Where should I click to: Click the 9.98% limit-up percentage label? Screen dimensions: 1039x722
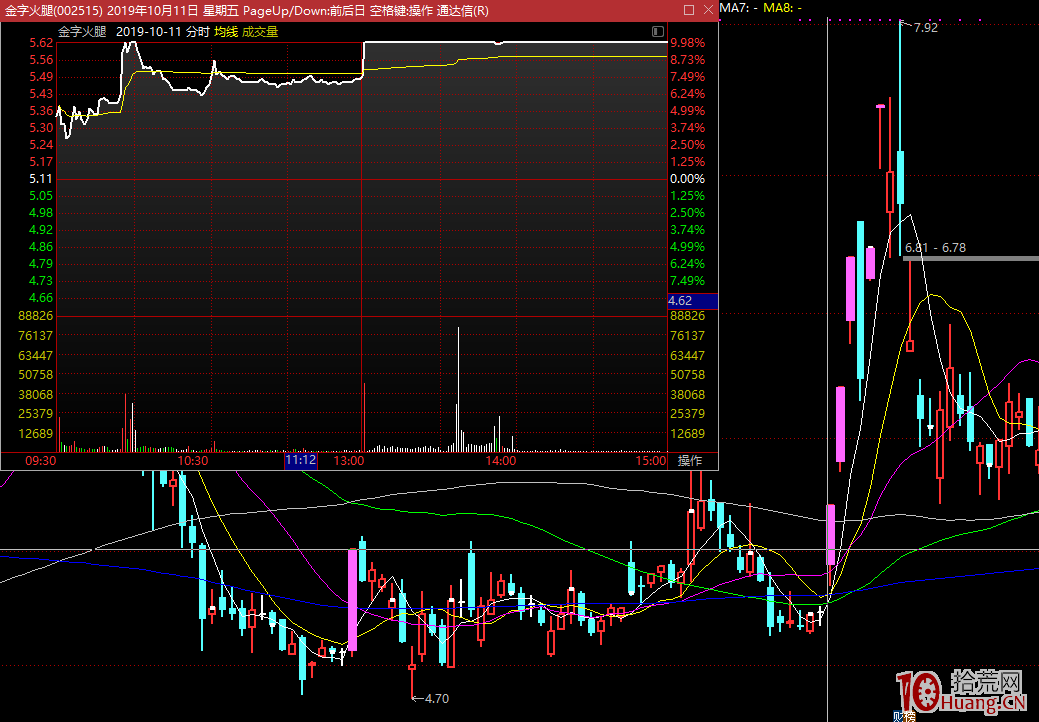coord(688,43)
